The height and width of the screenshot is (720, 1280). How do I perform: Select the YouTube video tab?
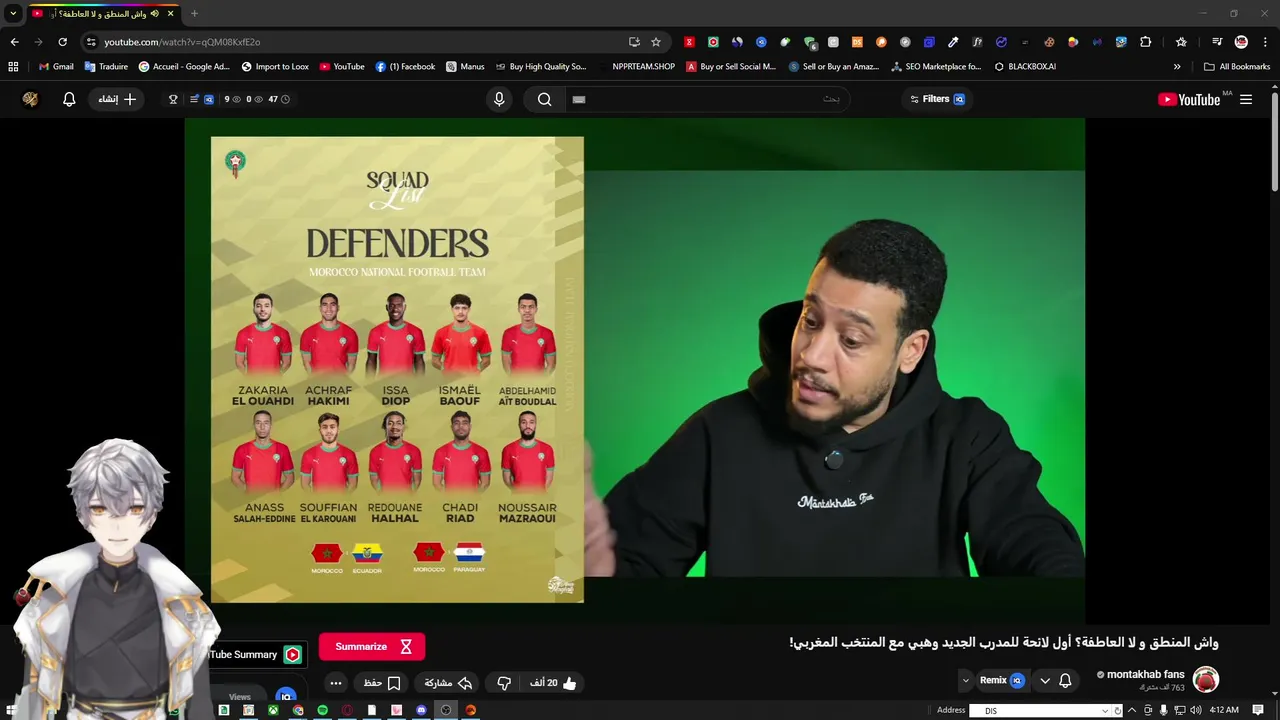click(x=103, y=13)
